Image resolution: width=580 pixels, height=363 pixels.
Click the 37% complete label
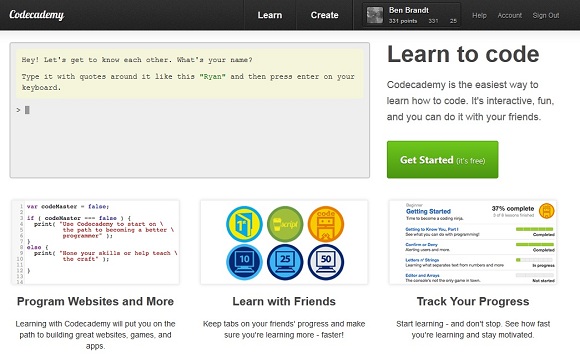point(513,208)
